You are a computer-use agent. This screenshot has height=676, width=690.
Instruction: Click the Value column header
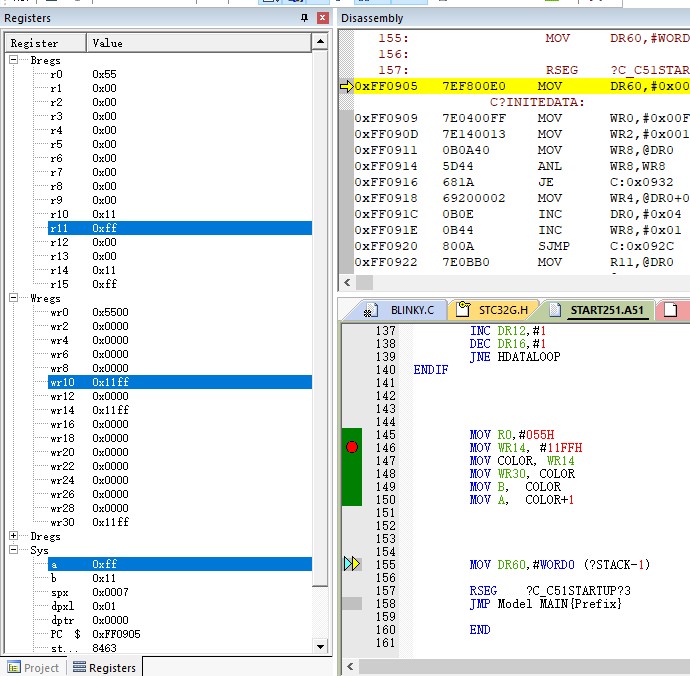click(199, 43)
